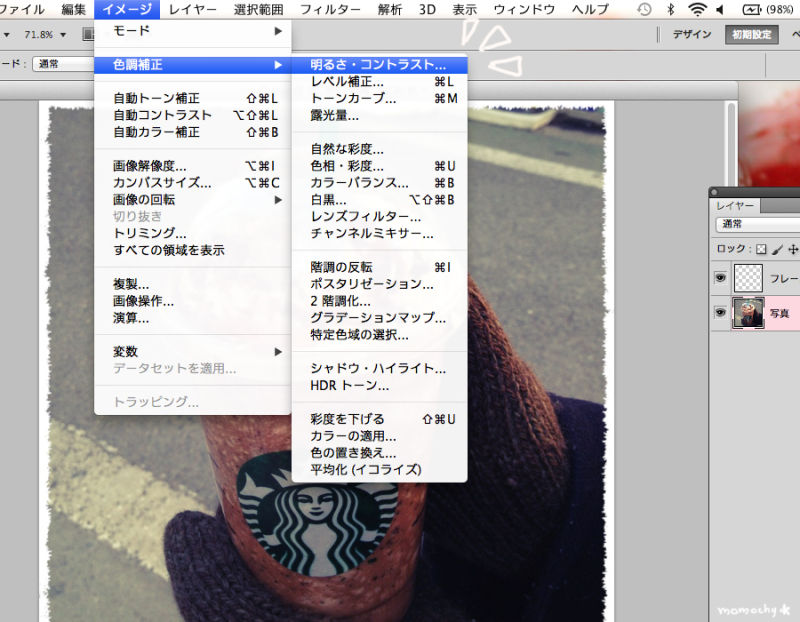Hide the 写真 layer with its eye icon

coord(720,312)
